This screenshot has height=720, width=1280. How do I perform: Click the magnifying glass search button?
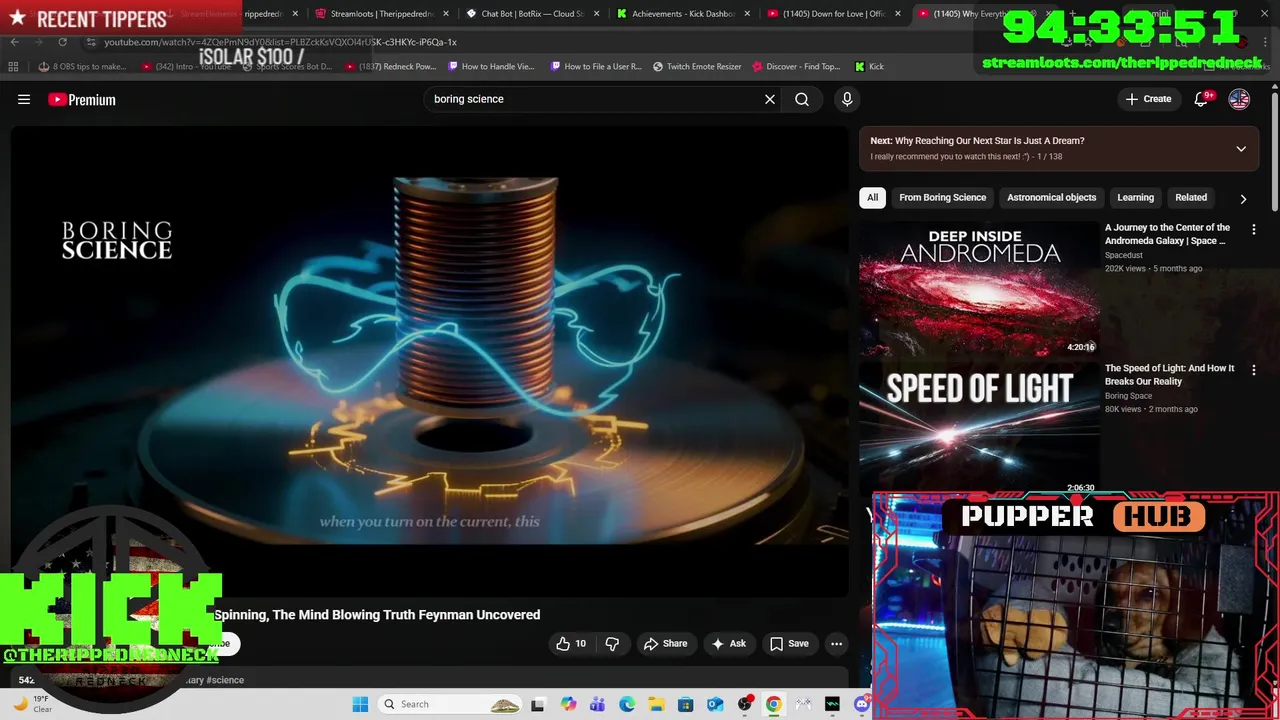click(x=802, y=99)
